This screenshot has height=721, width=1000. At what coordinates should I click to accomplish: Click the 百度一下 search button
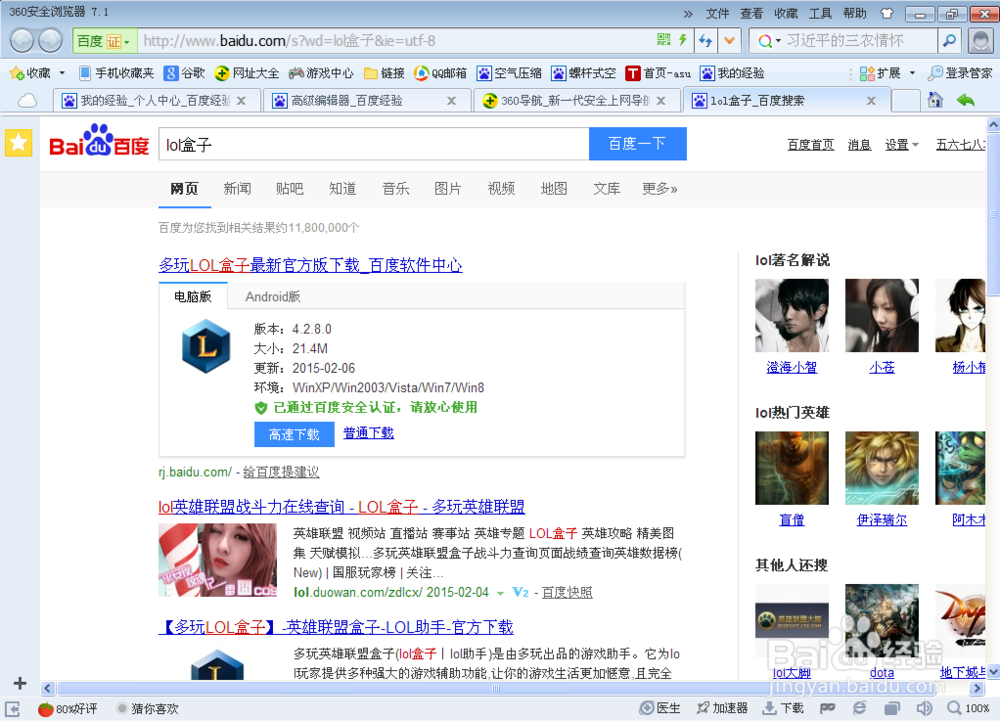637,144
